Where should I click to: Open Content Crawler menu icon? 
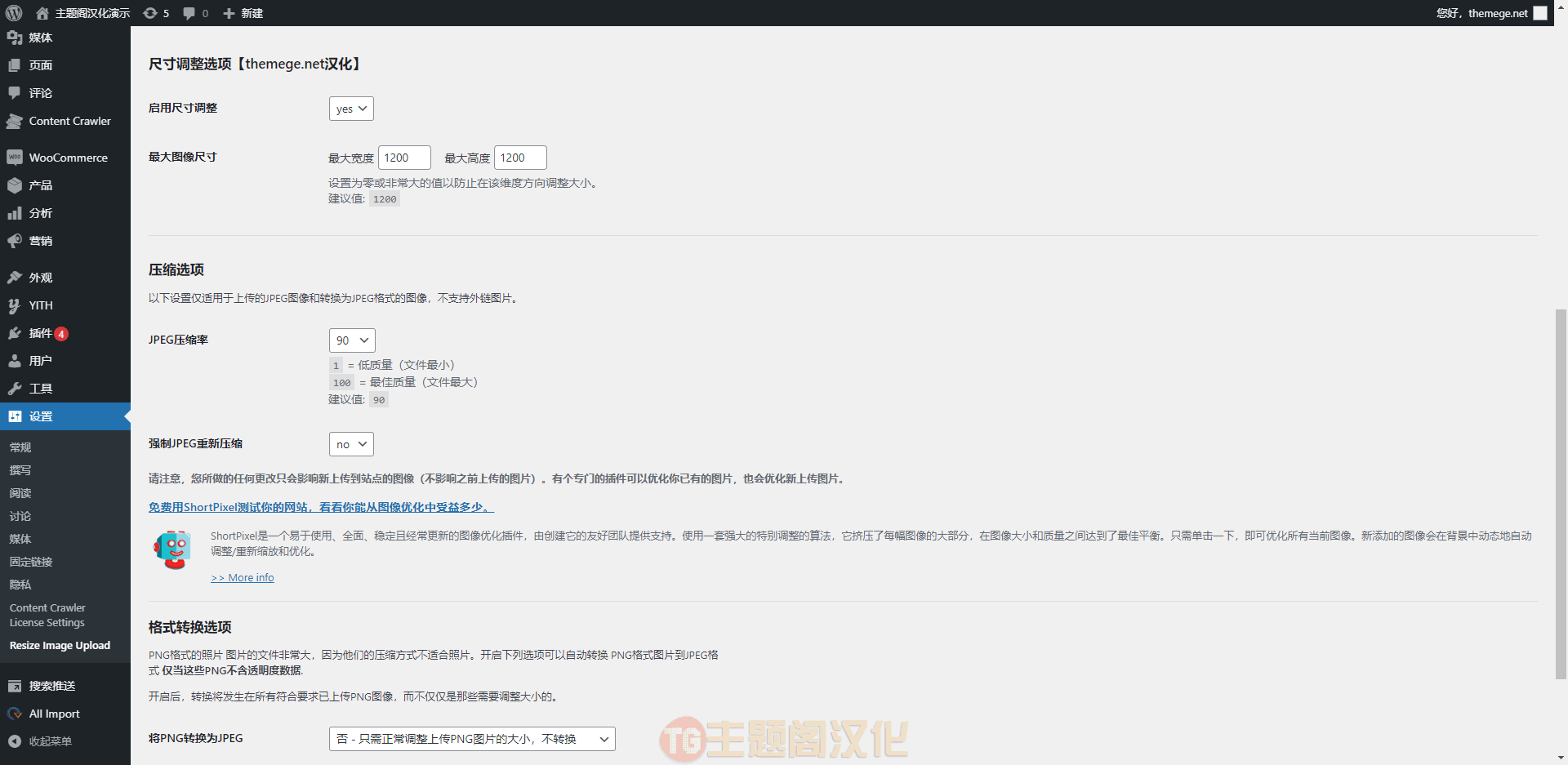coord(15,121)
